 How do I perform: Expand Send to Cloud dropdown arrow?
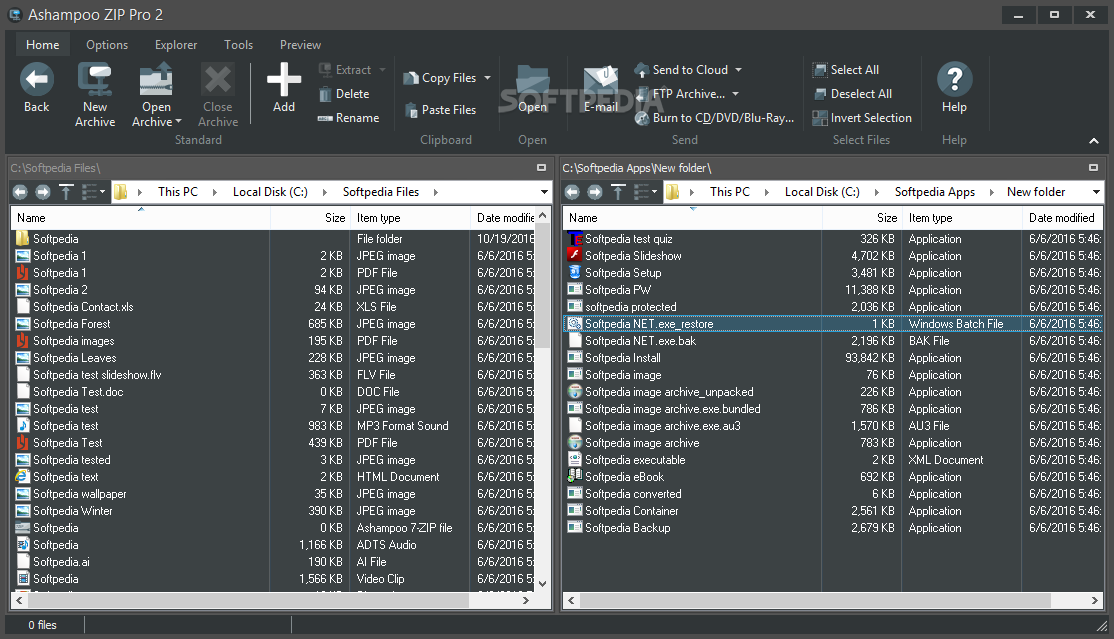pyautogui.click(x=738, y=70)
